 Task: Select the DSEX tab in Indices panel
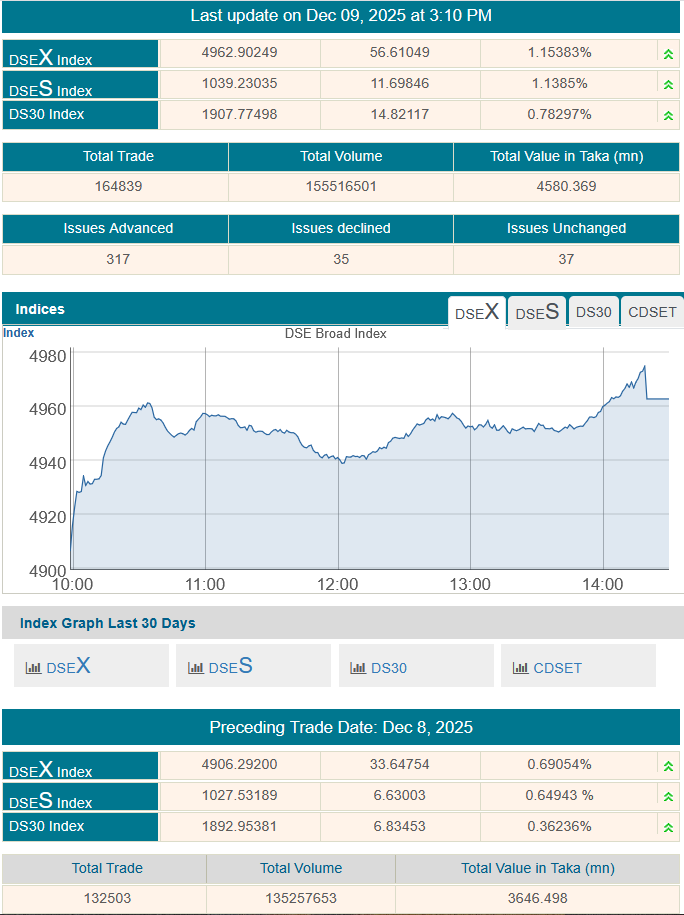[x=477, y=312]
